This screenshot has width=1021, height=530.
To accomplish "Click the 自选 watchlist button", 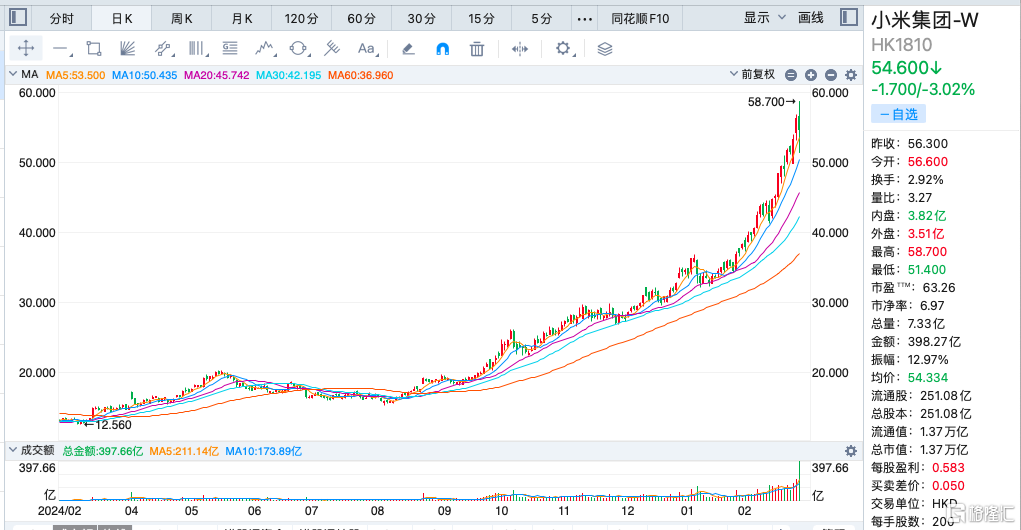I will click(899, 115).
